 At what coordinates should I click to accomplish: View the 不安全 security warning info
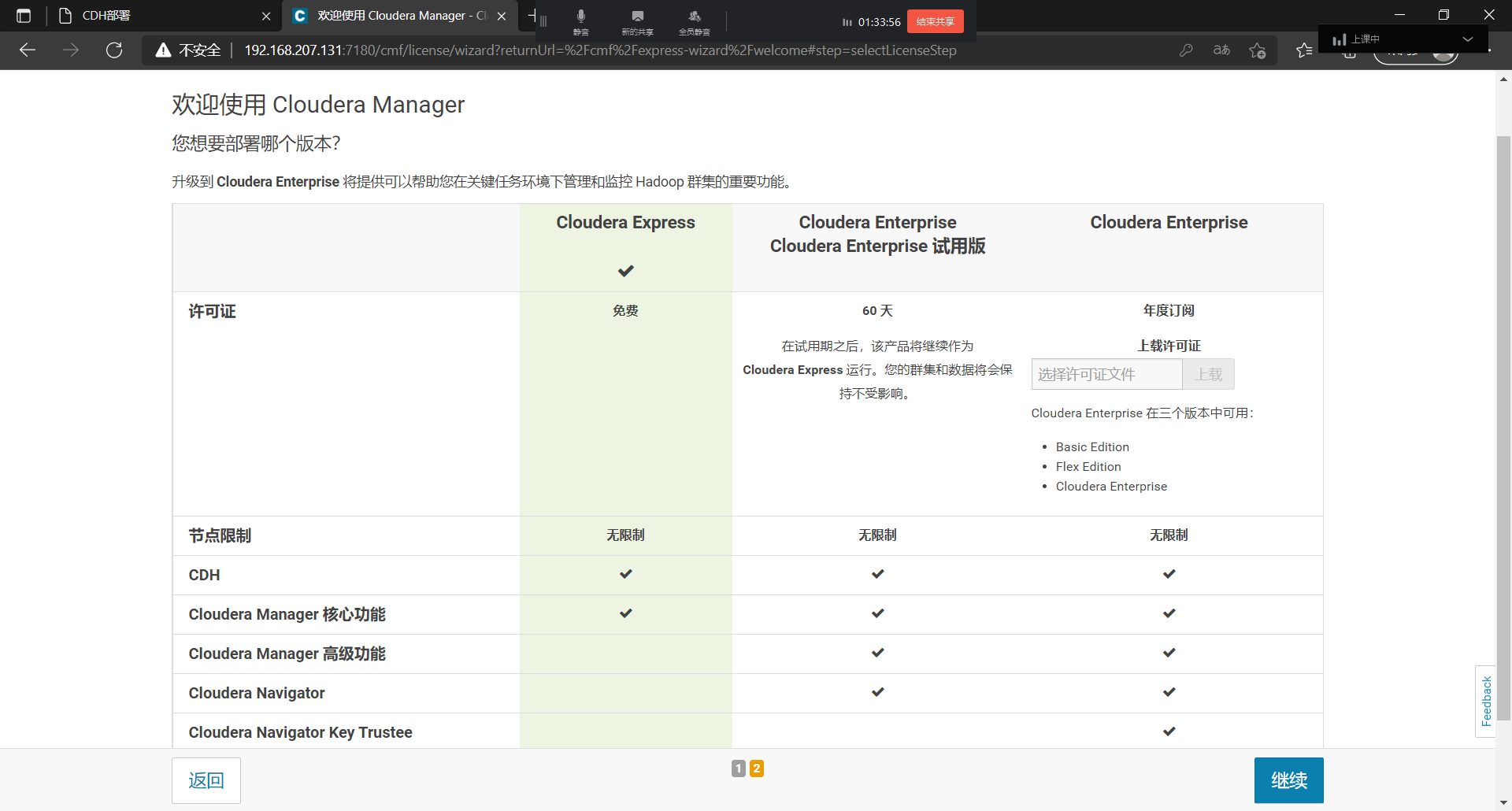coord(189,50)
